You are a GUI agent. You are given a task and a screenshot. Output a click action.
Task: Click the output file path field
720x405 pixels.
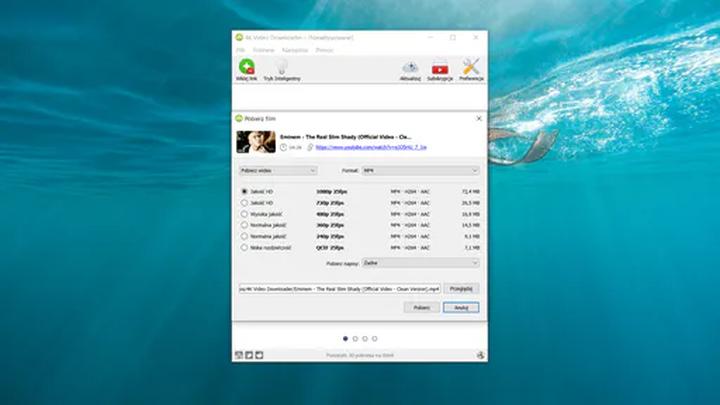[338, 288]
